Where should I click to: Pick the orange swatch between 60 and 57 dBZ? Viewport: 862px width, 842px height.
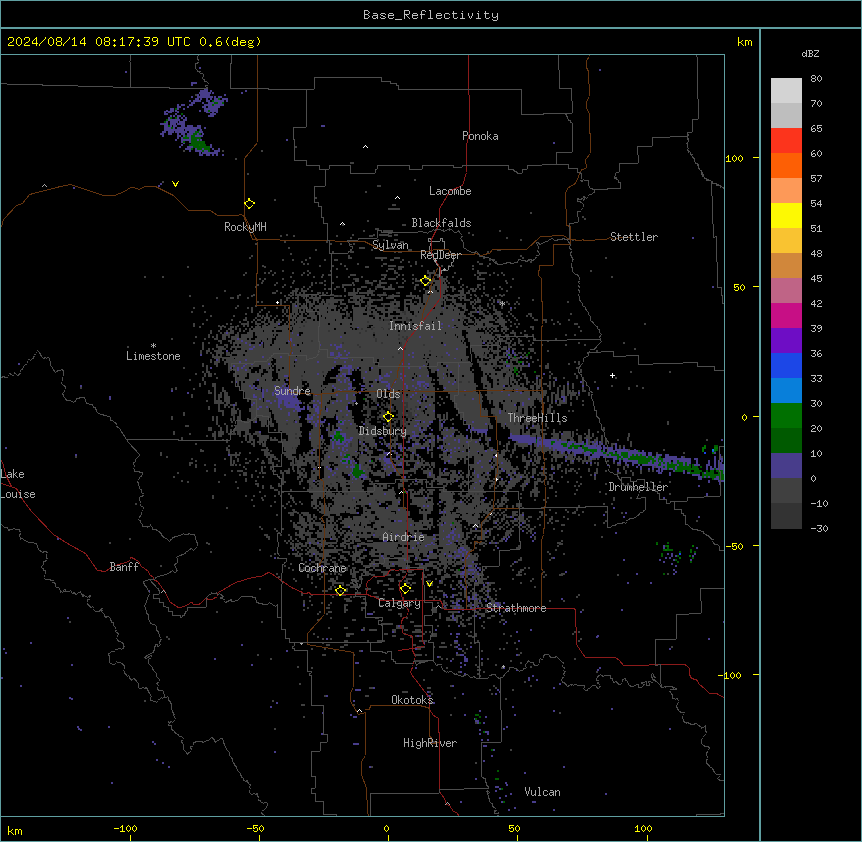click(786, 165)
